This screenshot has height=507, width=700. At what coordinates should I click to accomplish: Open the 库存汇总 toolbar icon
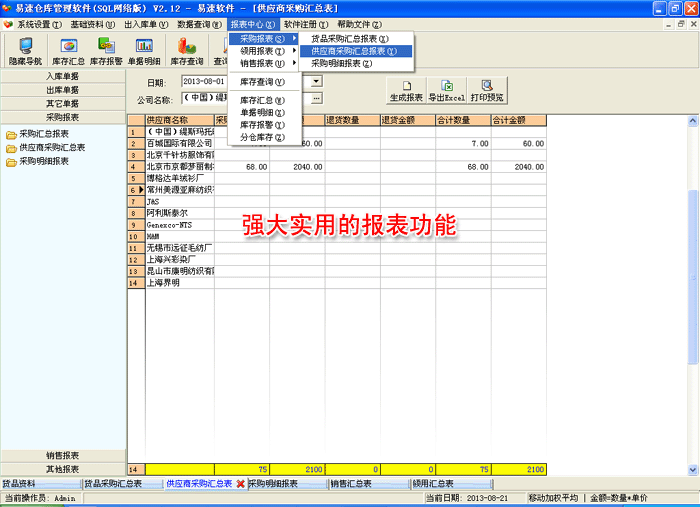(x=68, y=51)
